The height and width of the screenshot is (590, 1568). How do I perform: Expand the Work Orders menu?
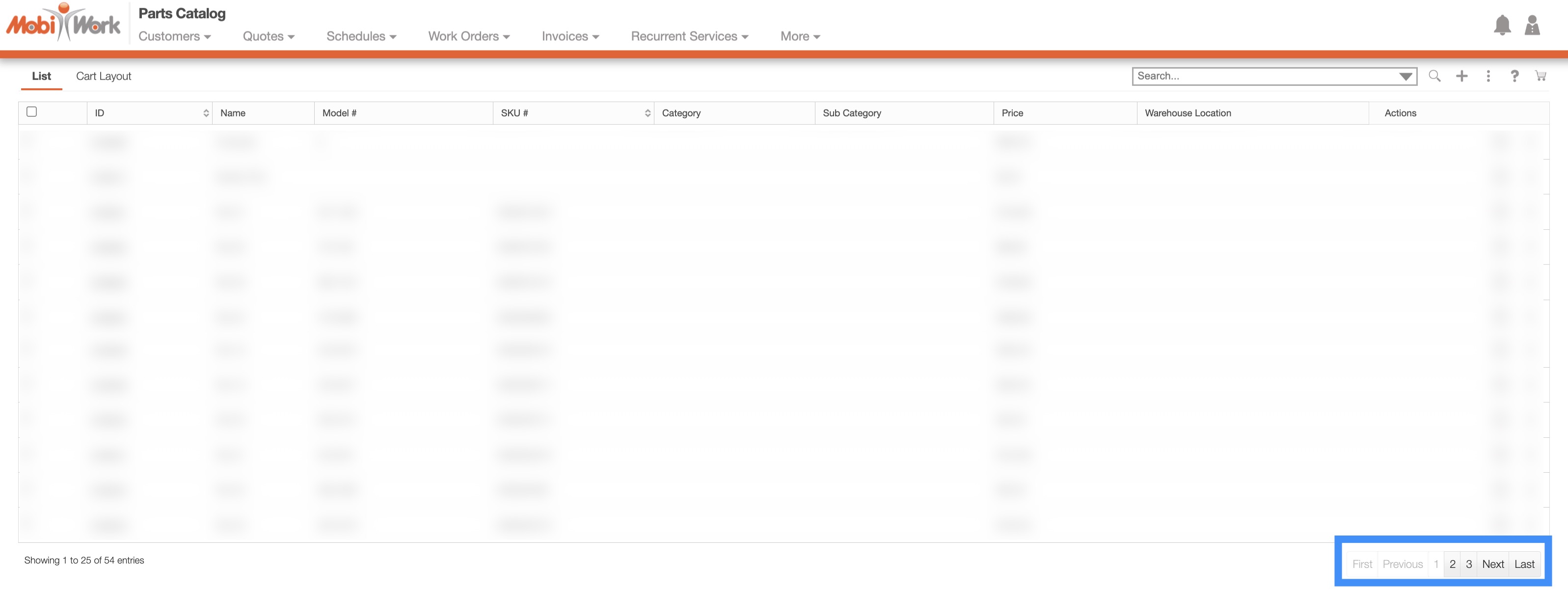(x=468, y=36)
